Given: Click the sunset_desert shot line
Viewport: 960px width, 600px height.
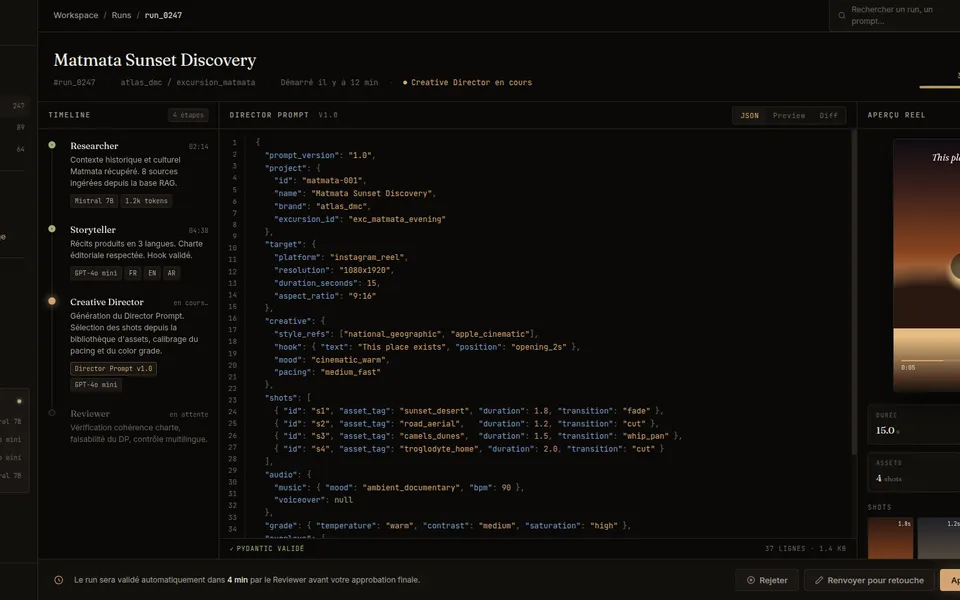Looking at the screenshot, I should (468, 411).
